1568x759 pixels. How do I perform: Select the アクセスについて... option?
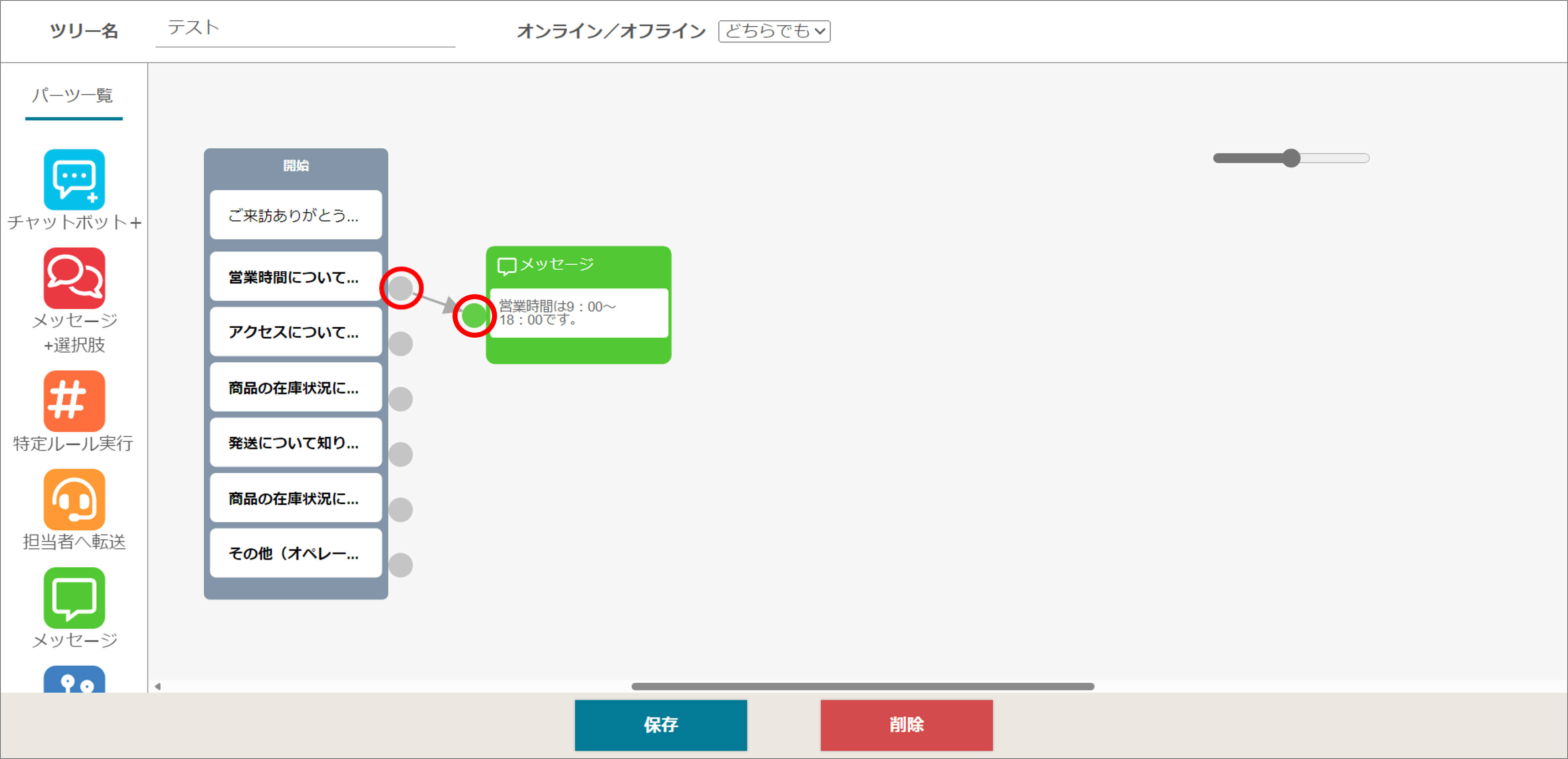[296, 332]
